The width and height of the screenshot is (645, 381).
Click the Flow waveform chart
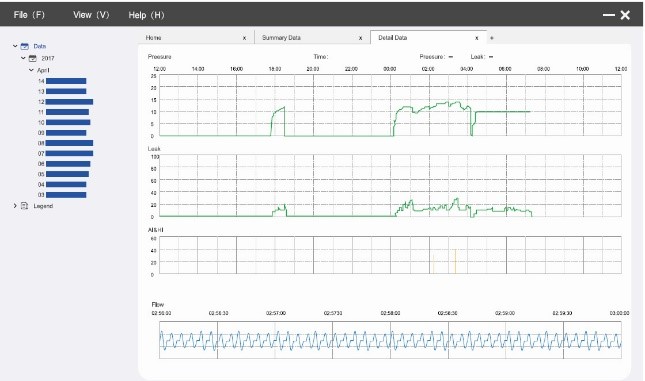coord(390,340)
